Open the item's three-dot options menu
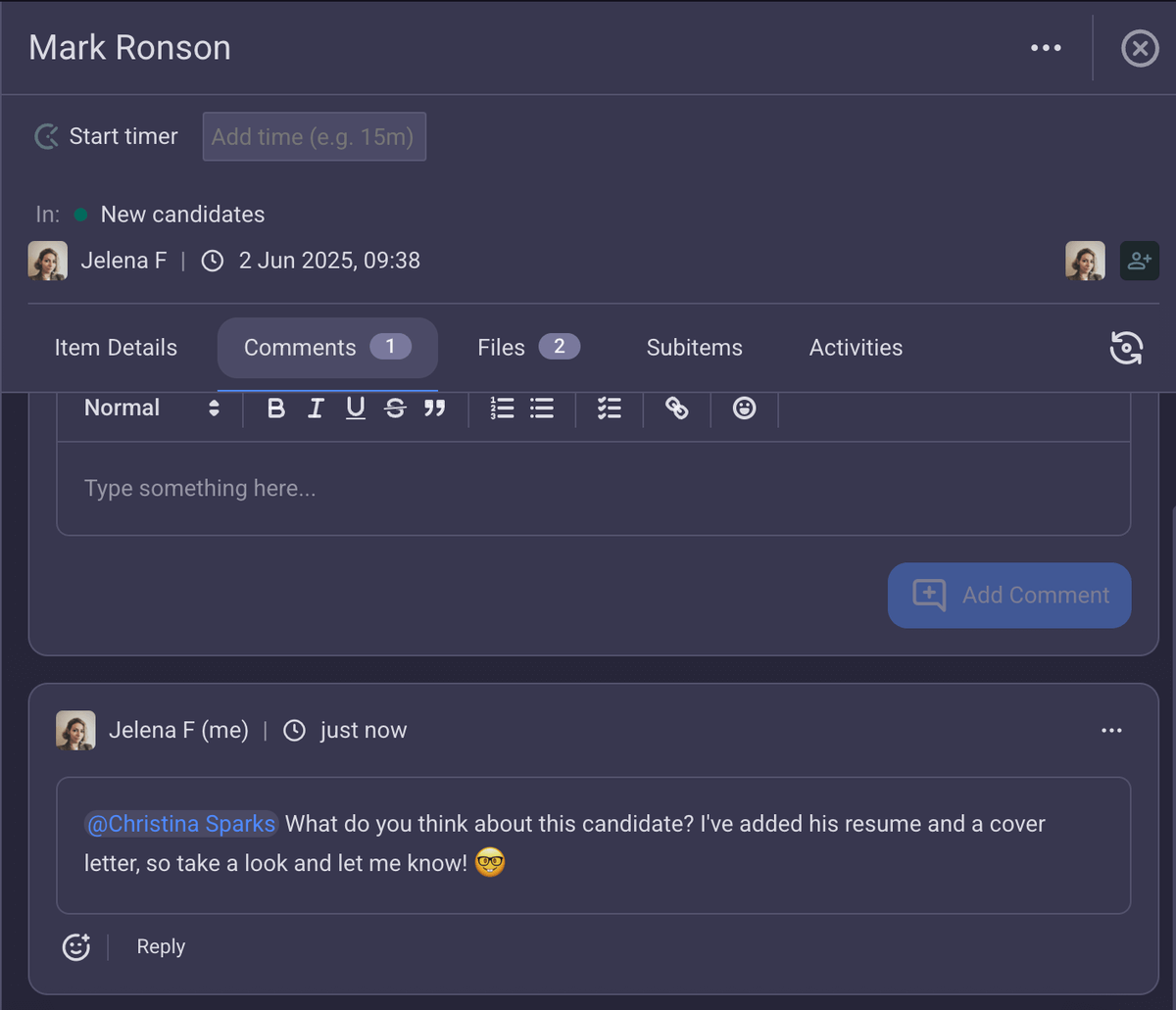The height and width of the screenshot is (1010, 1176). tap(1046, 47)
